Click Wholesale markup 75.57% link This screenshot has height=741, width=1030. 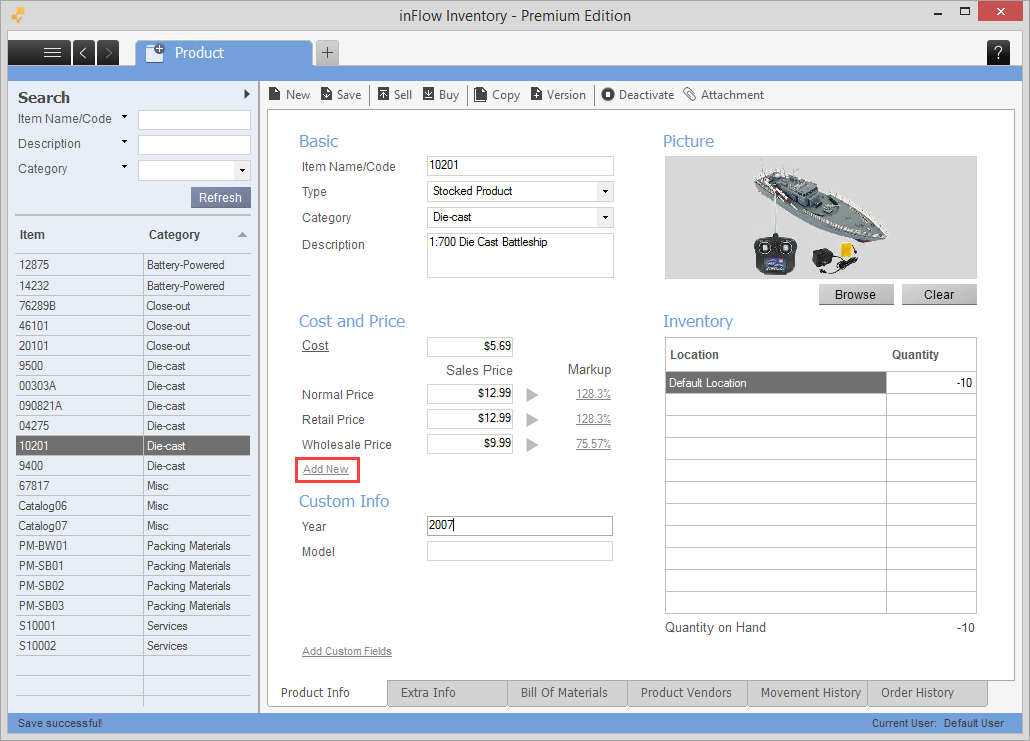tap(593, 443)
